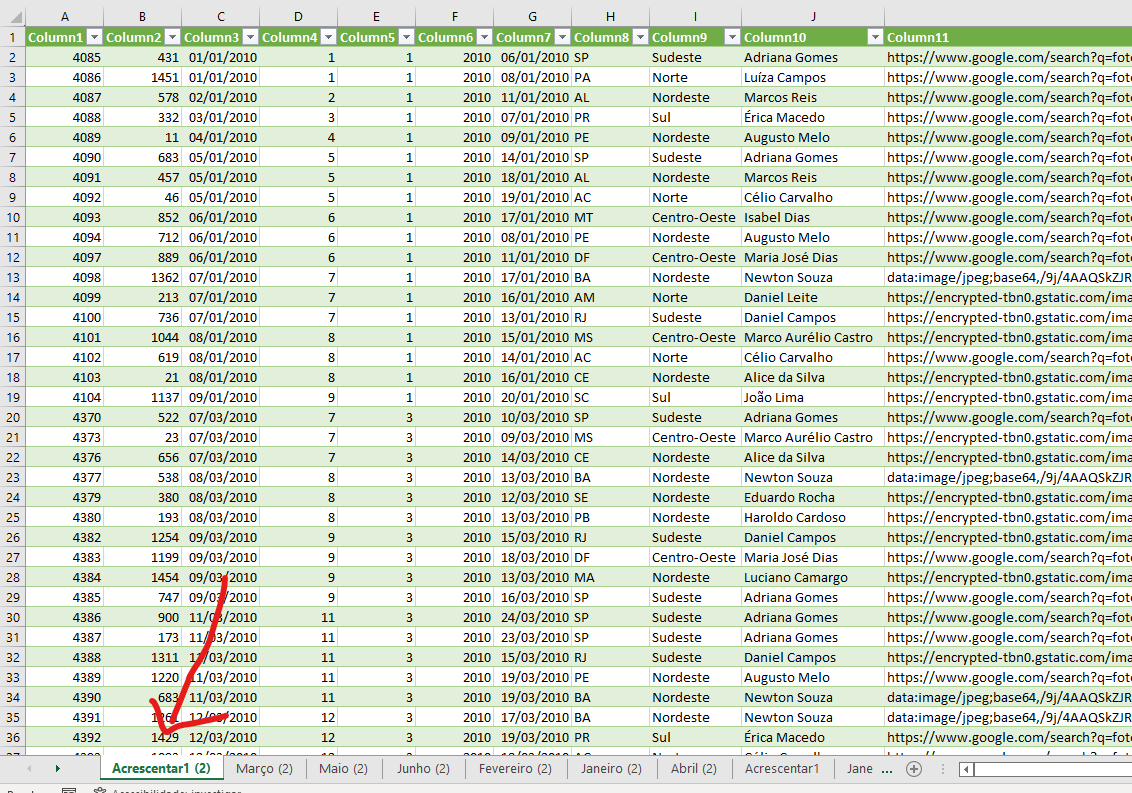This screenshot has height=793, width=1132.
Task: Click the select-all corner triangle
Action: 14,16
